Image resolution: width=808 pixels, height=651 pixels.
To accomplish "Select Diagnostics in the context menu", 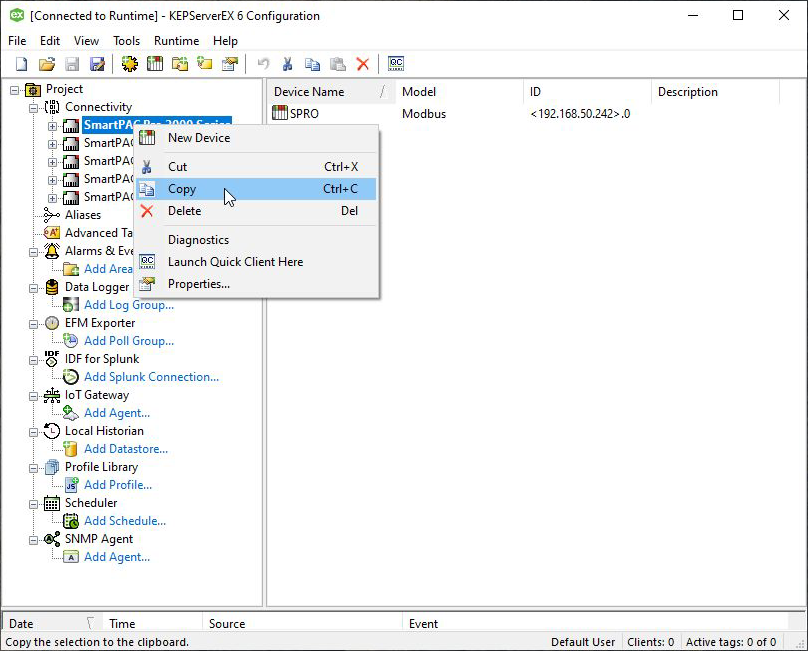I will tap(198, 240).
